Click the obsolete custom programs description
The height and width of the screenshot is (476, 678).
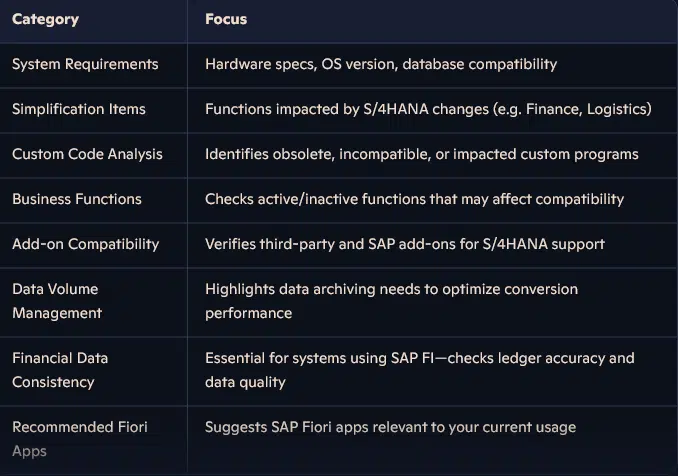(x=421, y=154)
